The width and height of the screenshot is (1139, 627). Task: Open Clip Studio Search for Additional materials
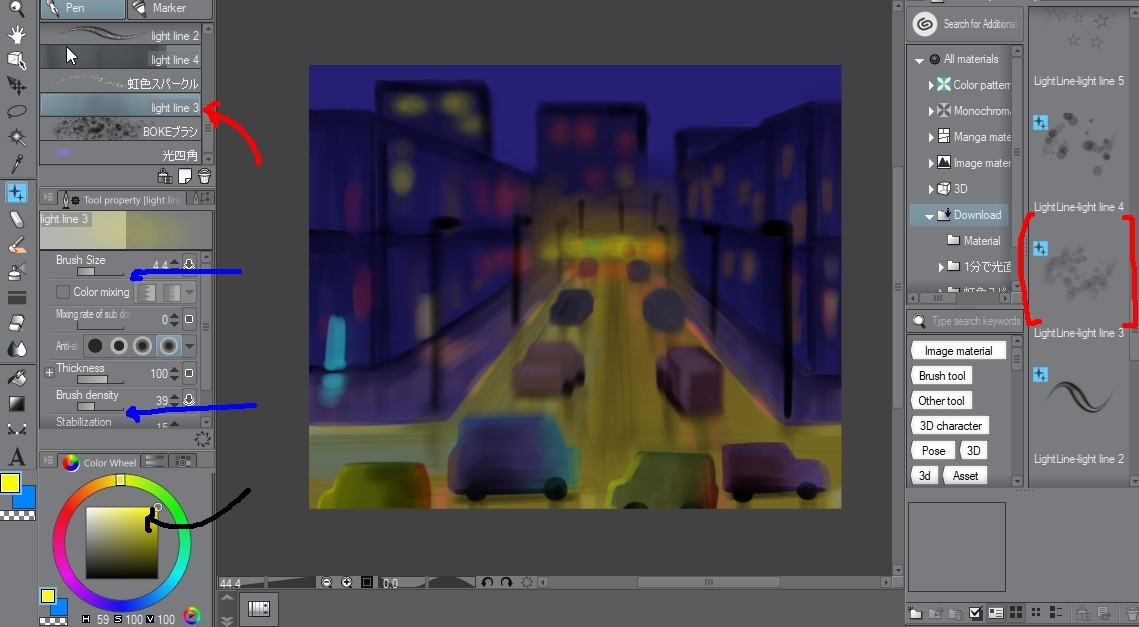click(965, 24)
